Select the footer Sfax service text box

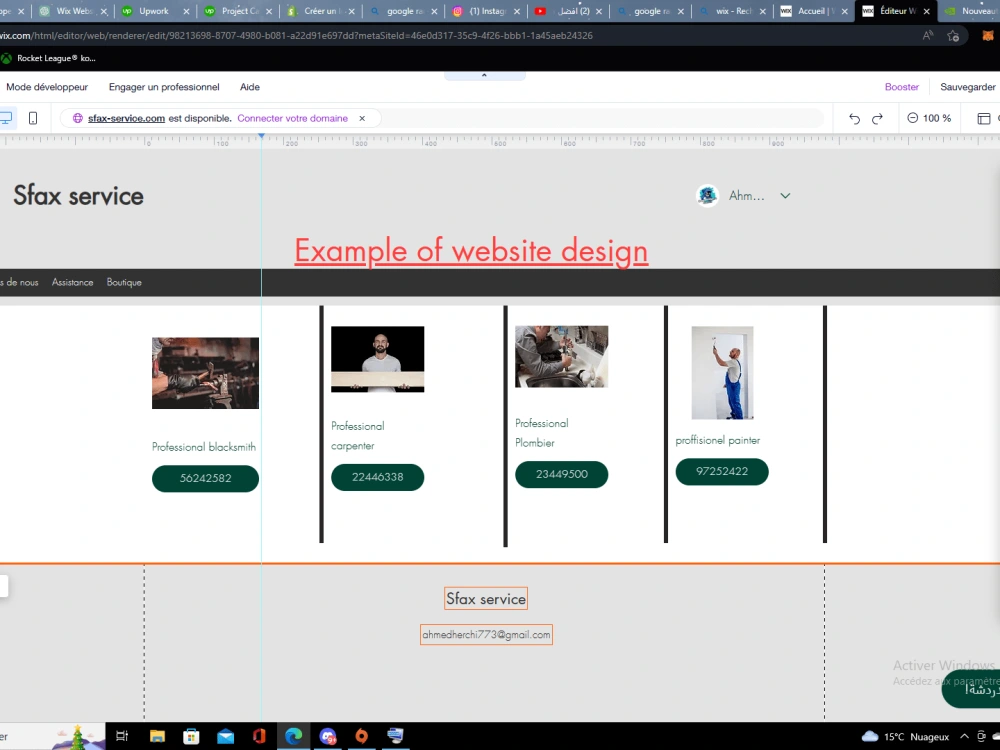(x=486, y=598)
